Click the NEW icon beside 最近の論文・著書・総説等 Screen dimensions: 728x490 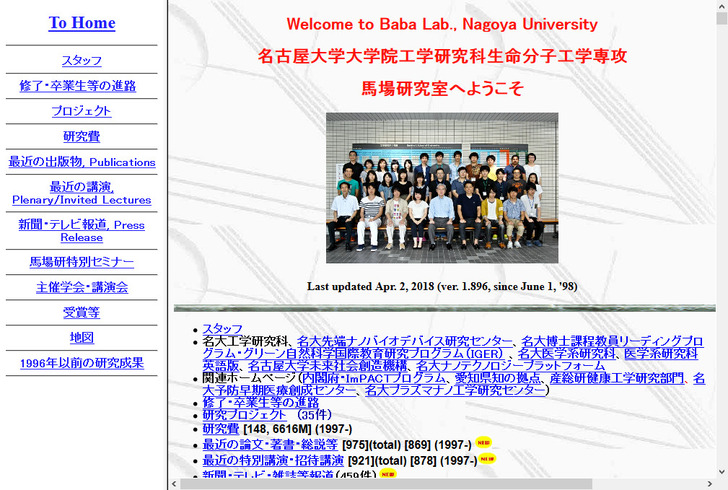click(x=483, y=442)
